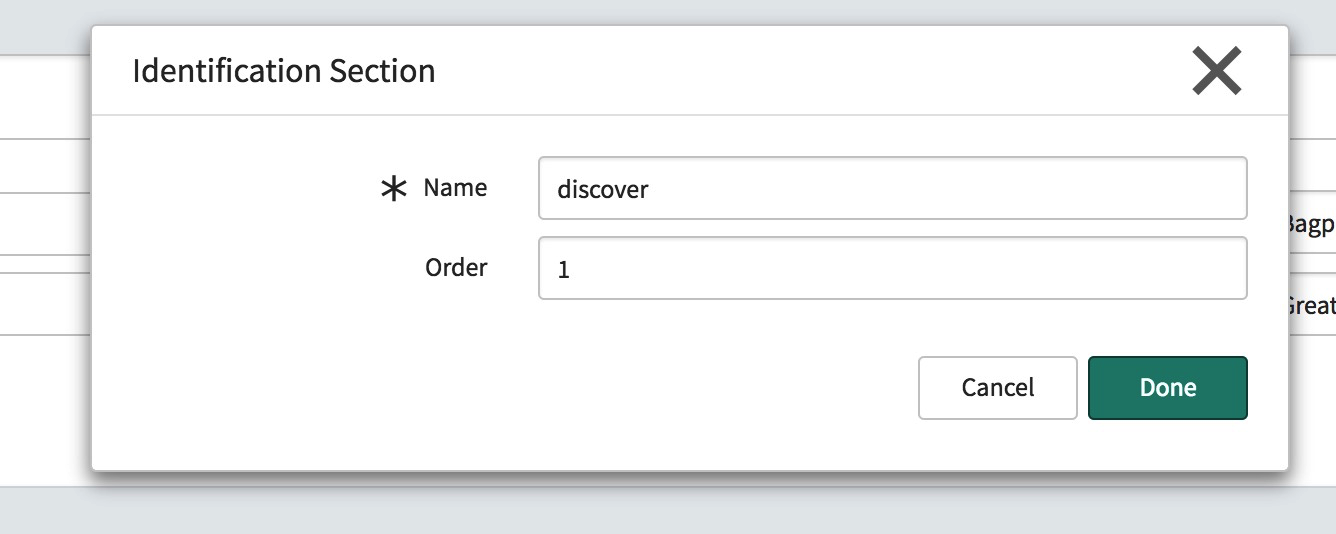Click the partially hidden Bagp text behind dialog
Screen dimensions: 1336x534
click(1311, 225)
